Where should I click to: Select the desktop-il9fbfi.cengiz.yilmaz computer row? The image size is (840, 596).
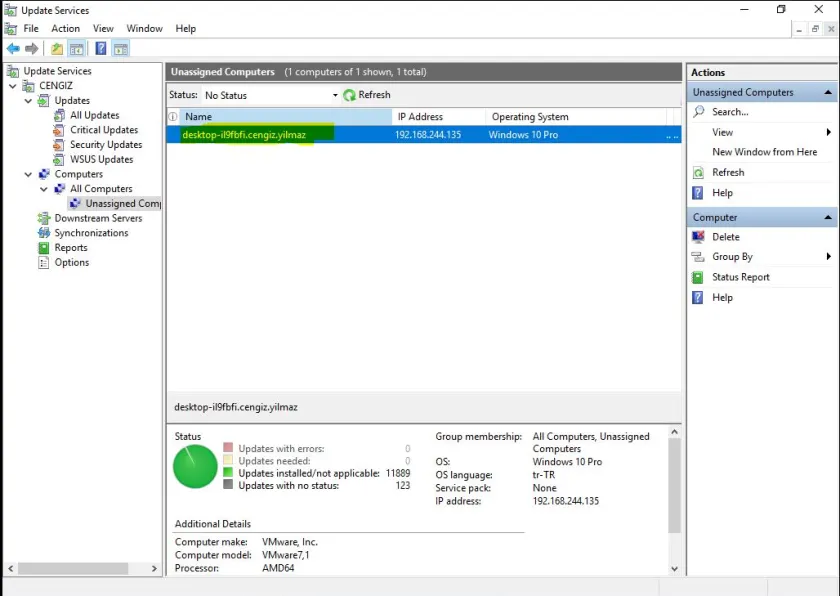click(x=244, y=135)
